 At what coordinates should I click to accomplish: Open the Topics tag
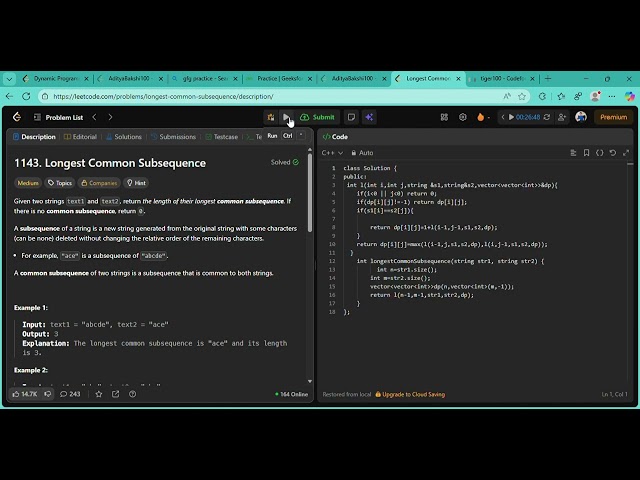point(60,183)
